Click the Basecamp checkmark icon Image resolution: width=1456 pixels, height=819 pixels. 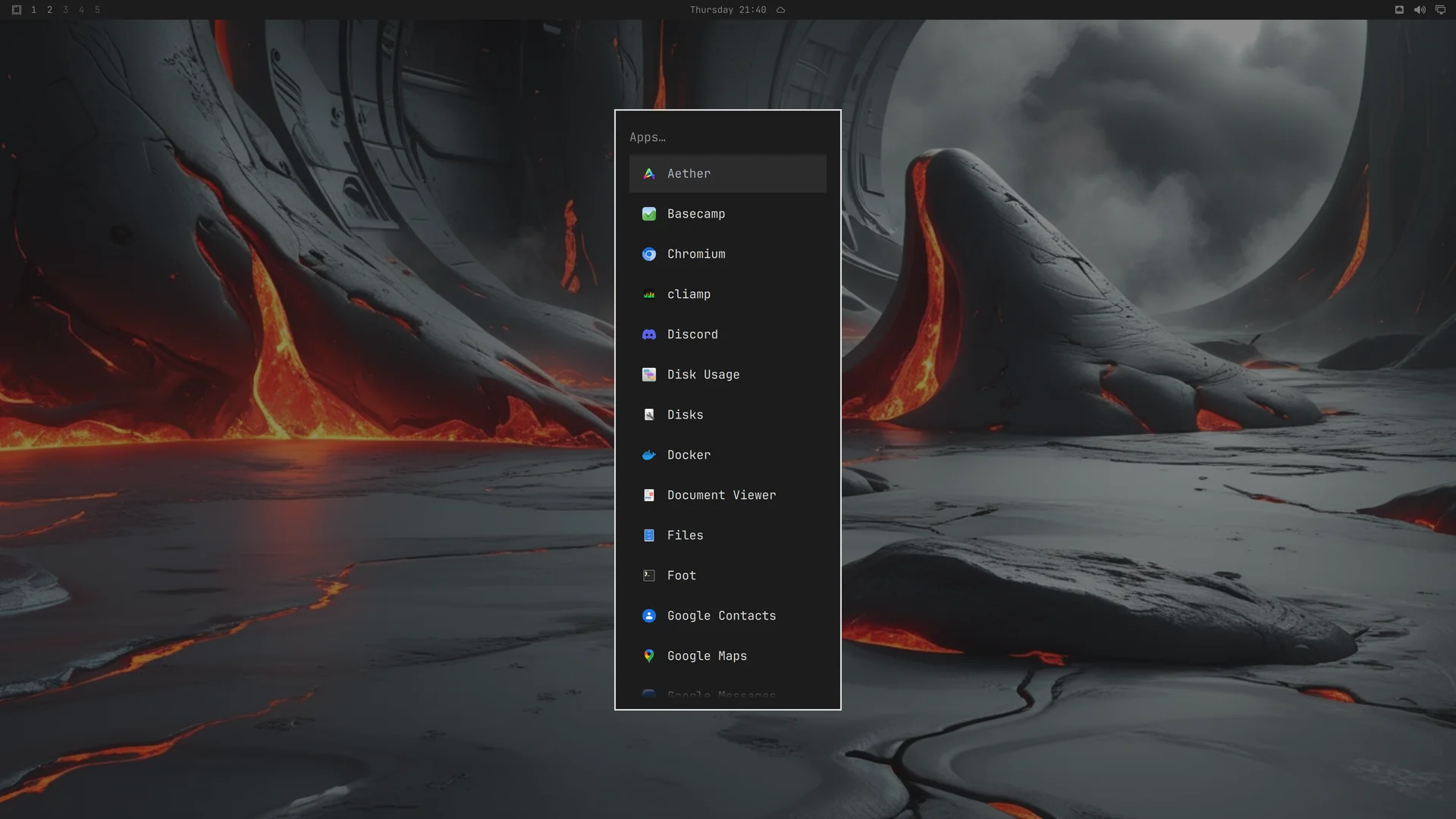coord(649,214)
